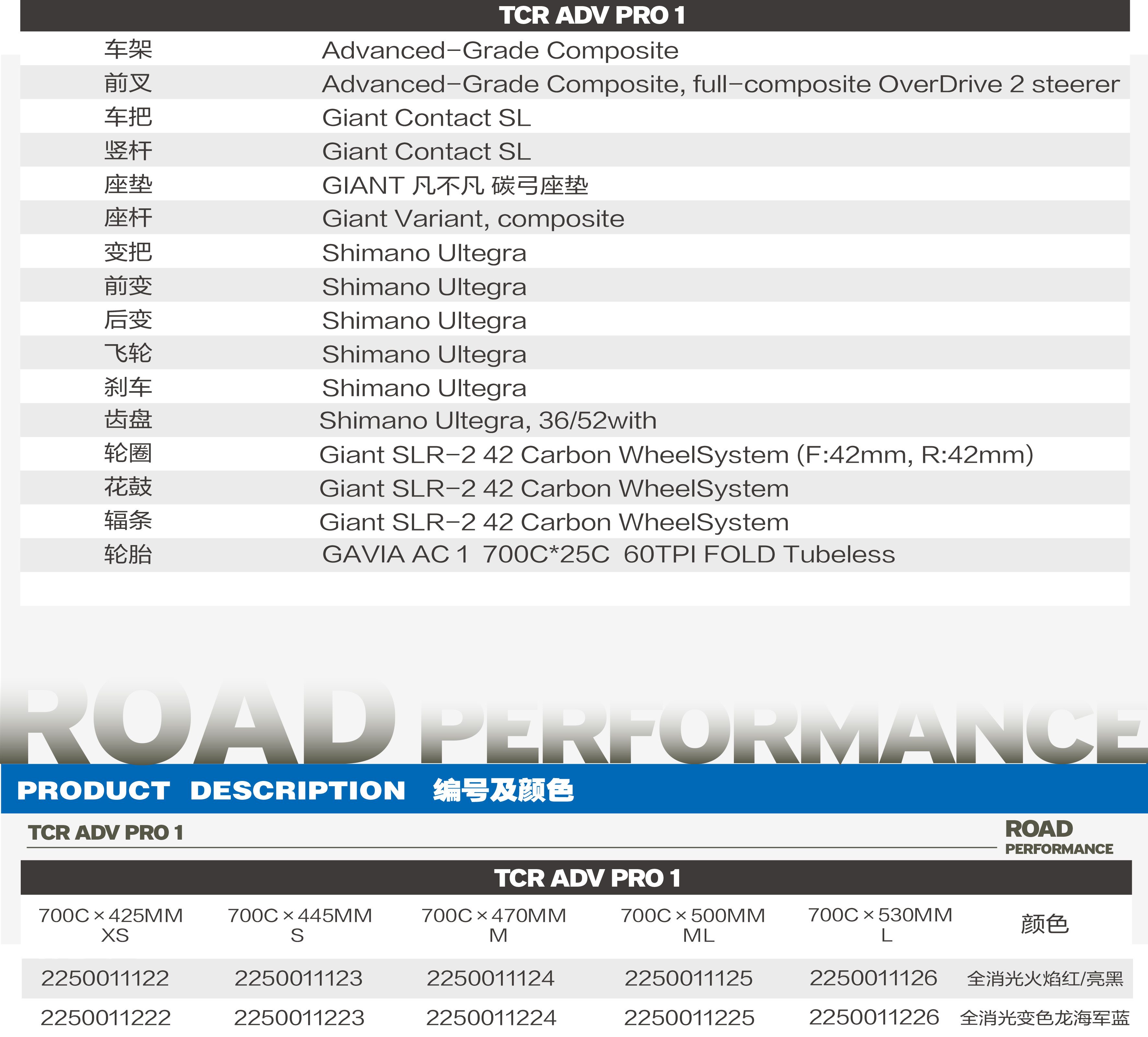The height and width of the screenshot is (1037, 1148).
Task: Click the 前叉 fork label
Action: [x=128, y=83]
